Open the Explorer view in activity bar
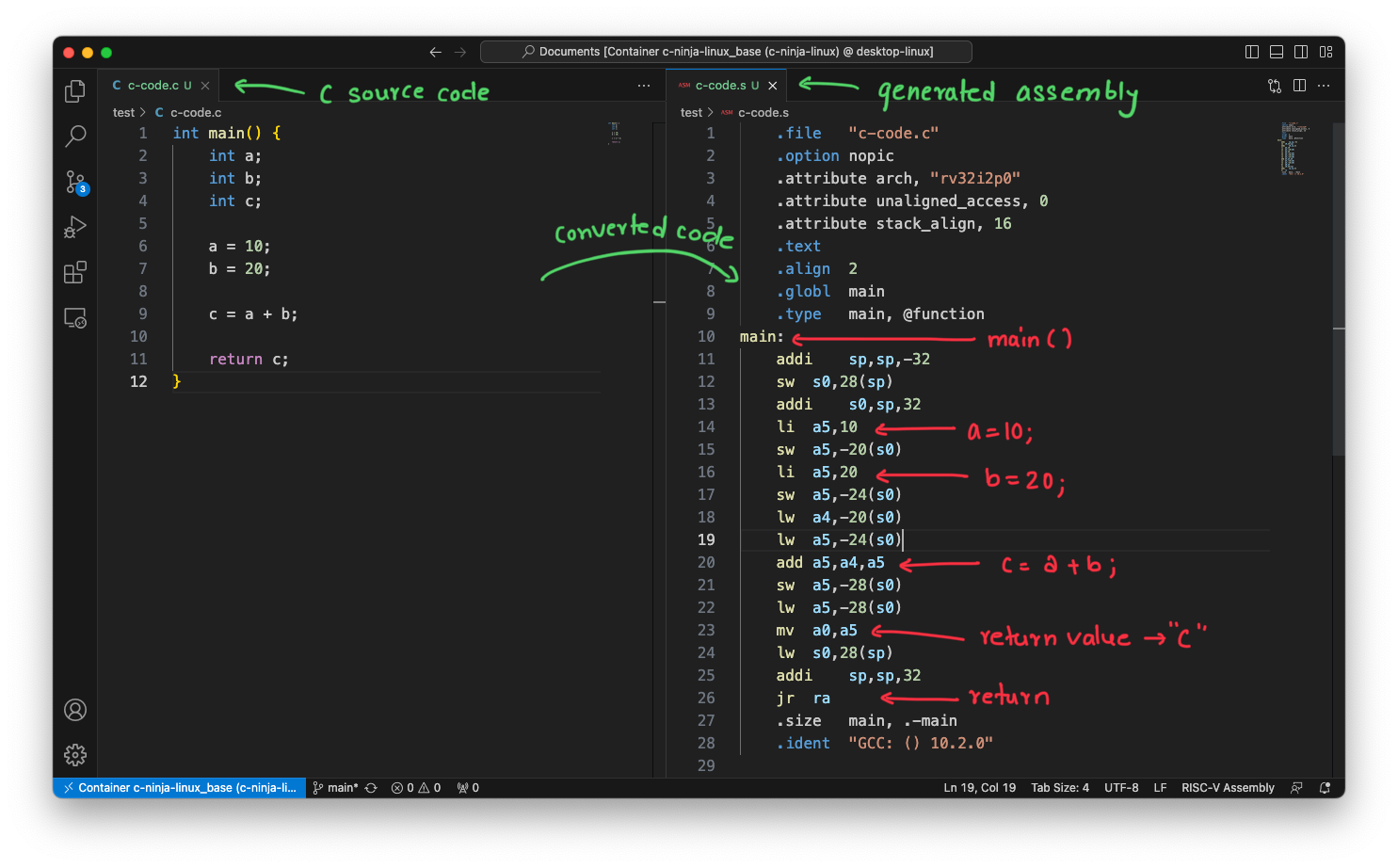Image resolution: width=1398 pixels, height=868 pixels. pos(75,91)
